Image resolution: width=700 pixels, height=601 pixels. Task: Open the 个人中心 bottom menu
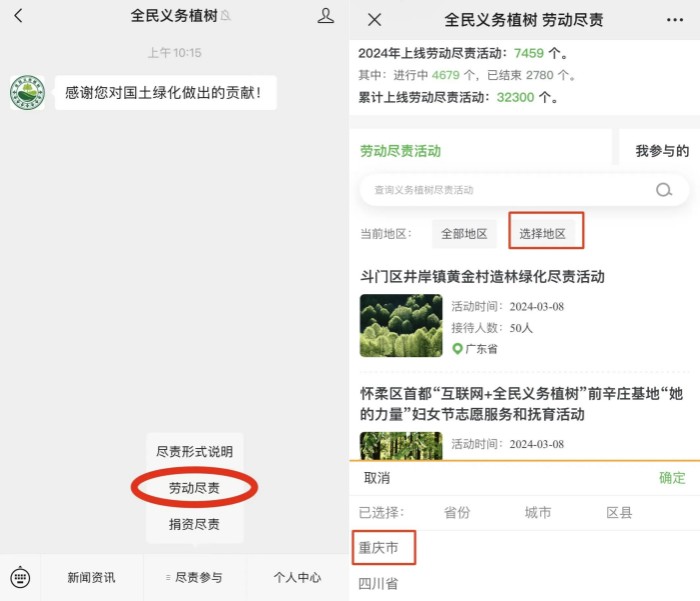[297, 577]
